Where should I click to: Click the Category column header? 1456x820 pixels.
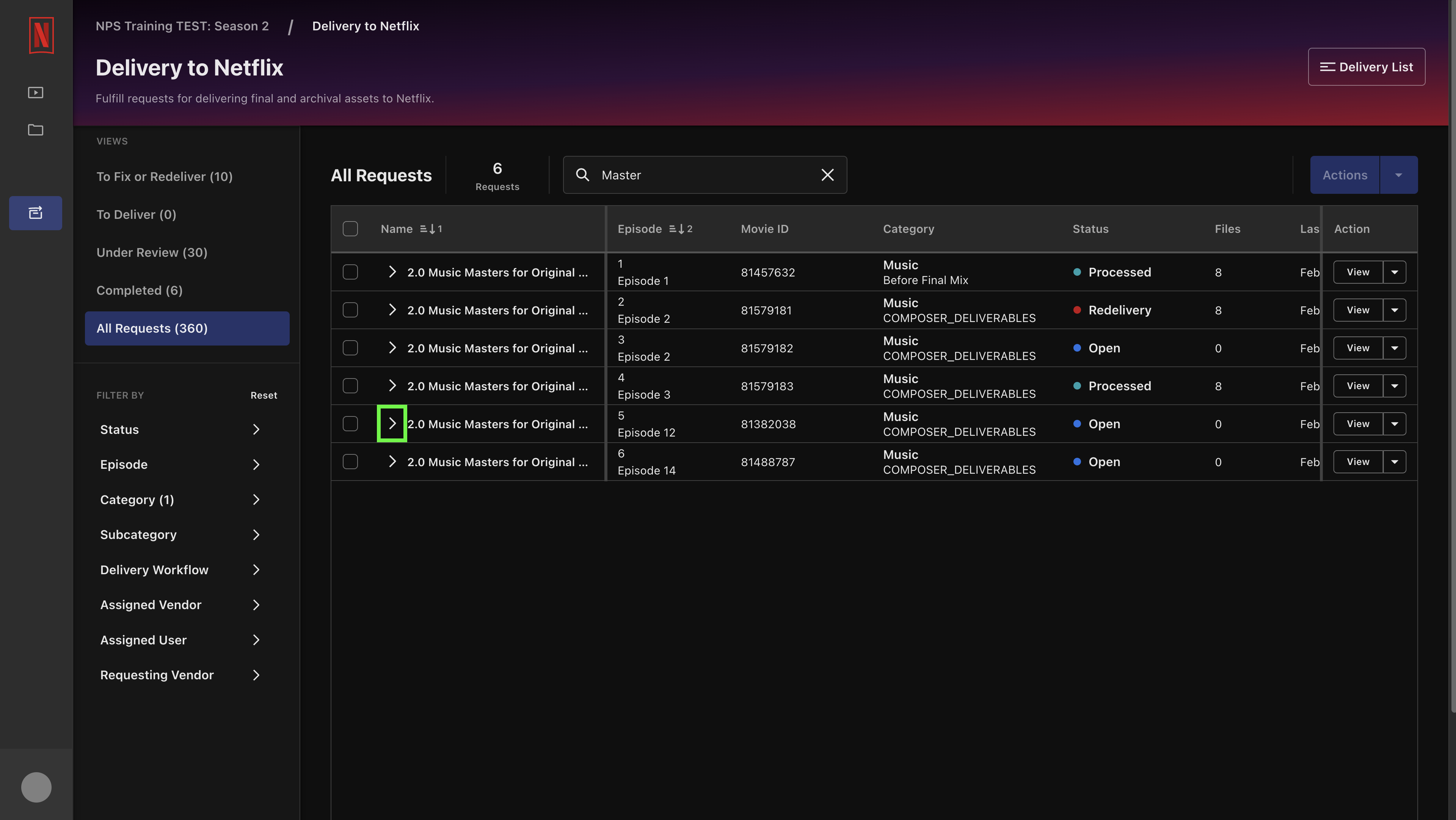pos(908,228)
